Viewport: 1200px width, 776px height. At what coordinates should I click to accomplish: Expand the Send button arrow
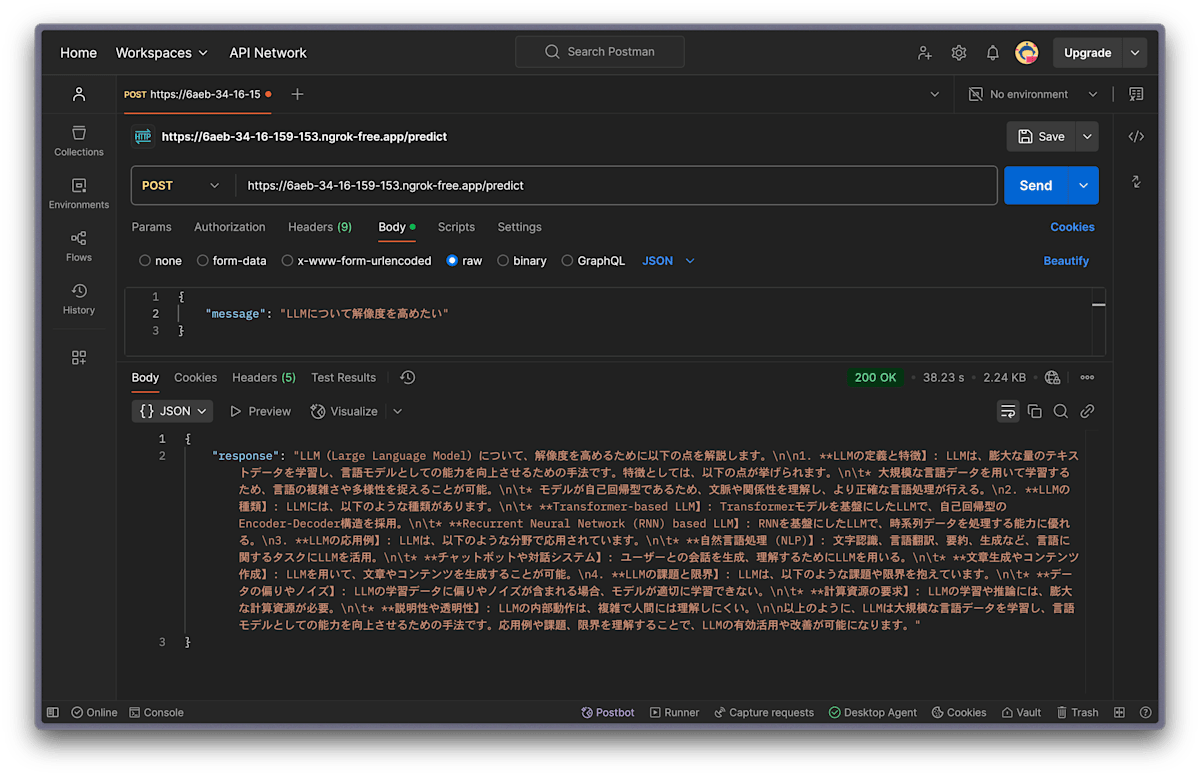[1083, 186]
